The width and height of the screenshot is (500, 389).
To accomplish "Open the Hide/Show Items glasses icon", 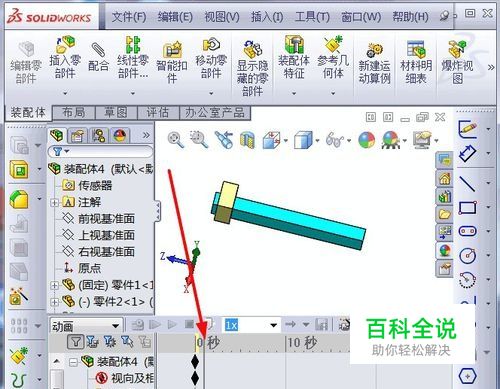I will [x=335, y=140].
